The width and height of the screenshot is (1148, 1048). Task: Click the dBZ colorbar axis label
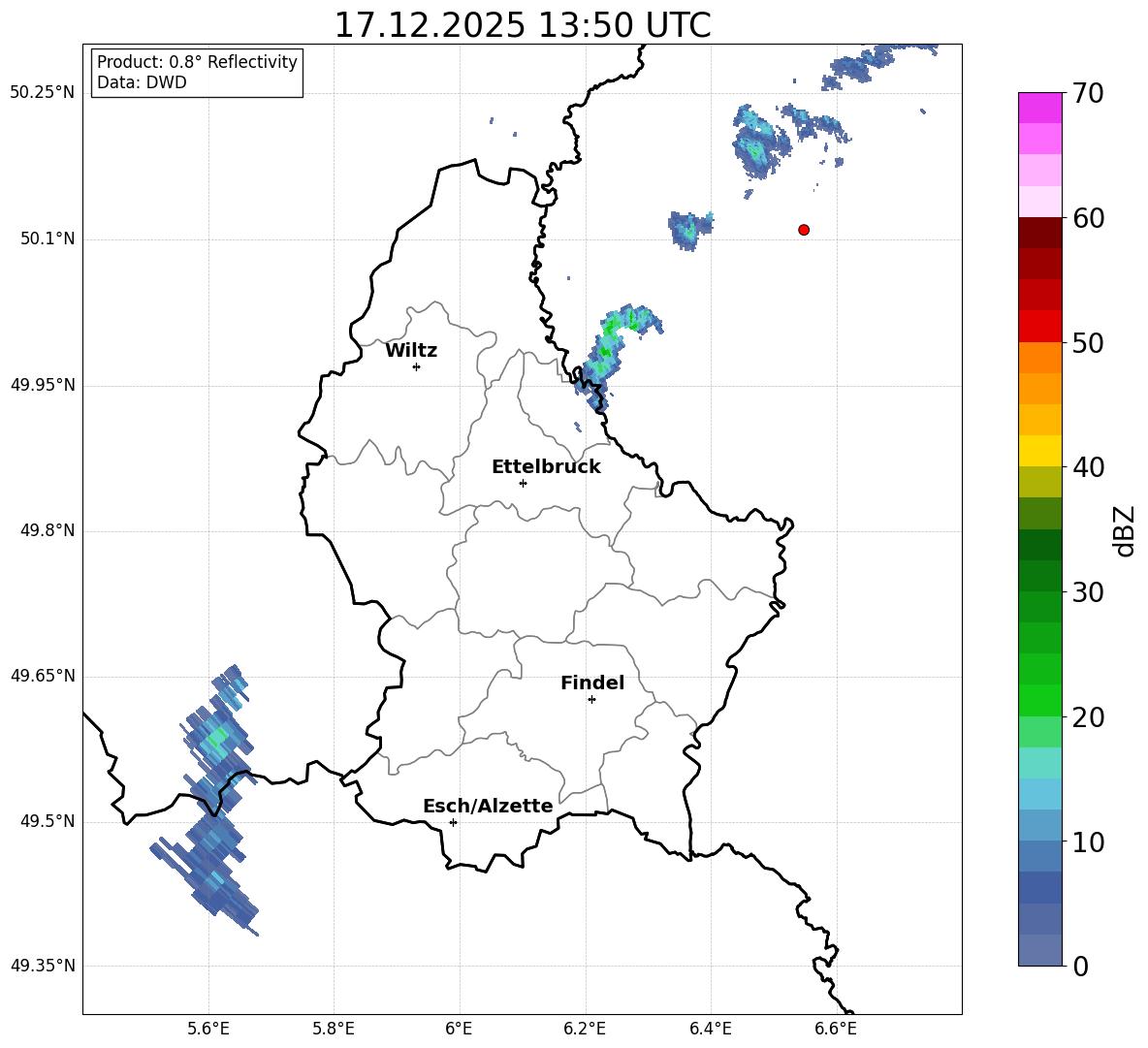(x=1126, y=530)
